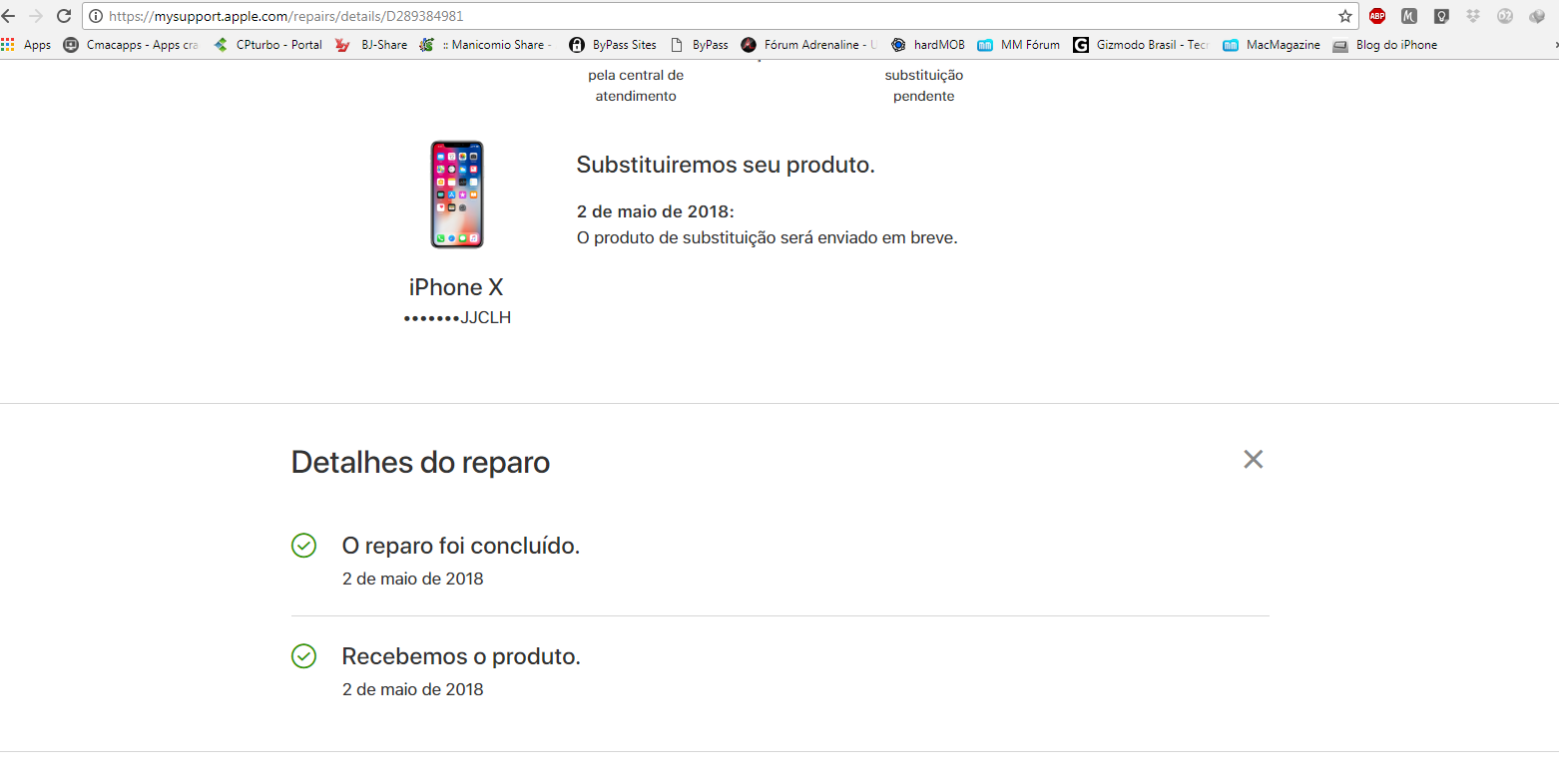This screenshot has width=1559, height=784.
Task: Select the masked serial ending JJCLH
Action: pos(457,318)
